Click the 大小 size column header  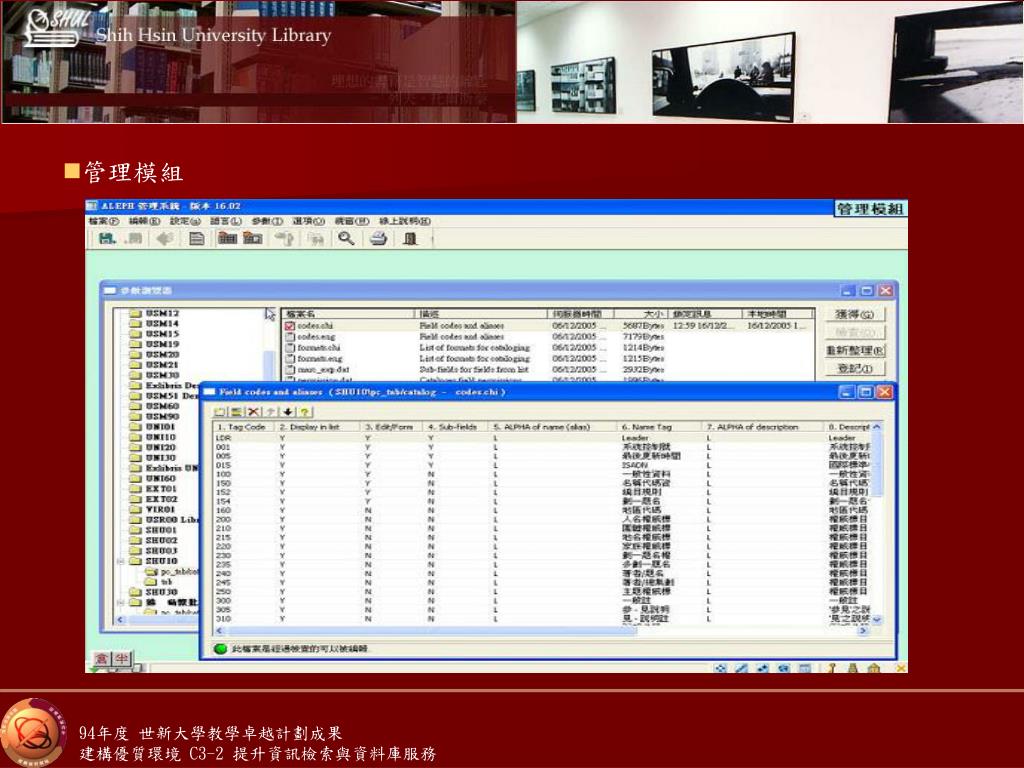tap(641, 314)
